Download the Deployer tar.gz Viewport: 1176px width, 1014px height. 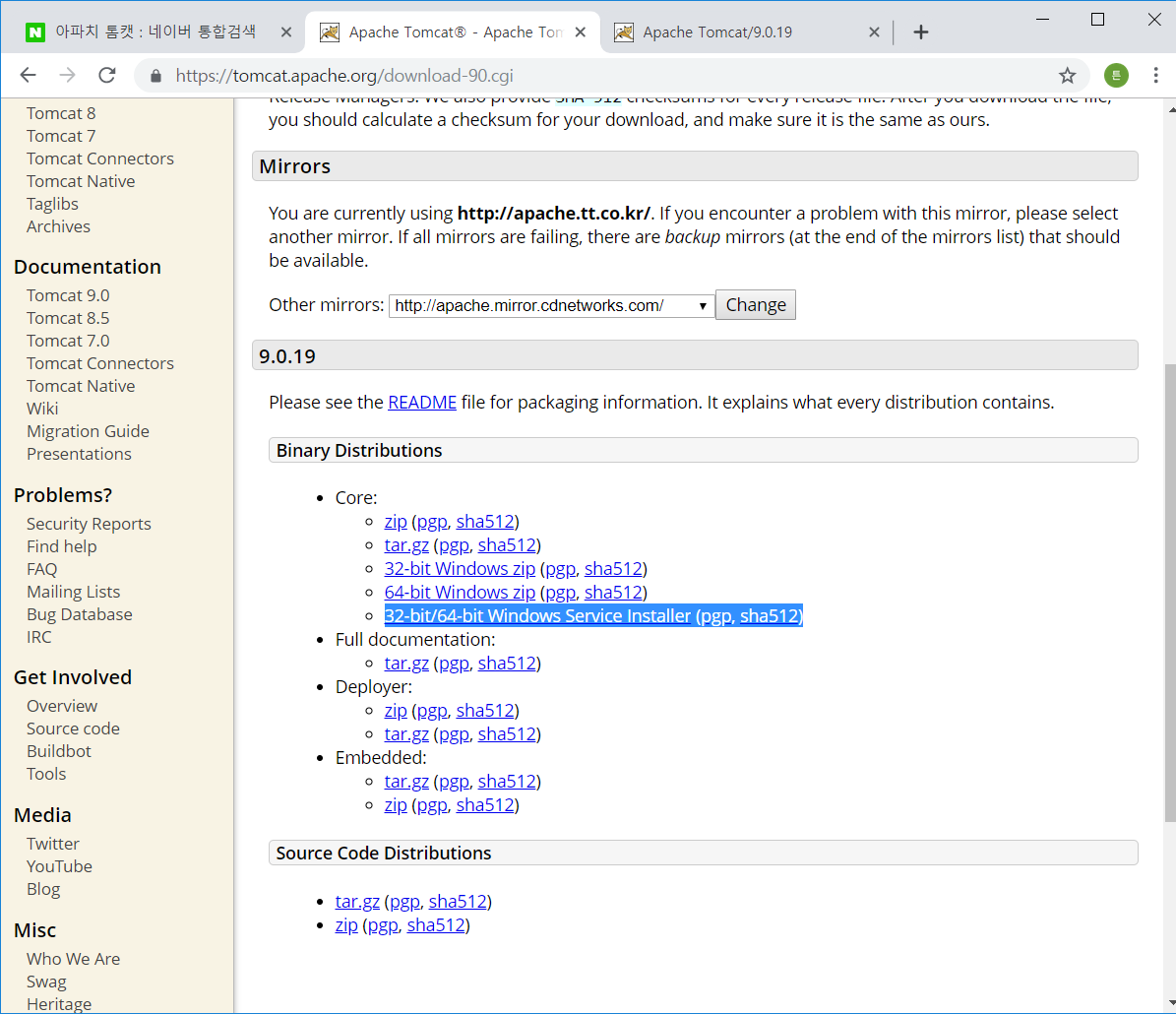click(406, 734)
